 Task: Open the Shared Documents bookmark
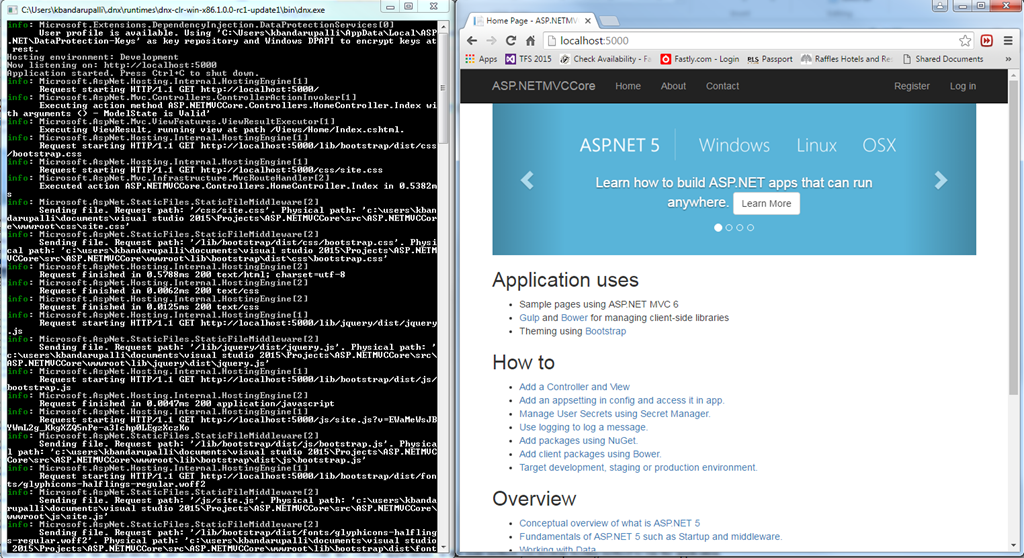pos(942,59)
